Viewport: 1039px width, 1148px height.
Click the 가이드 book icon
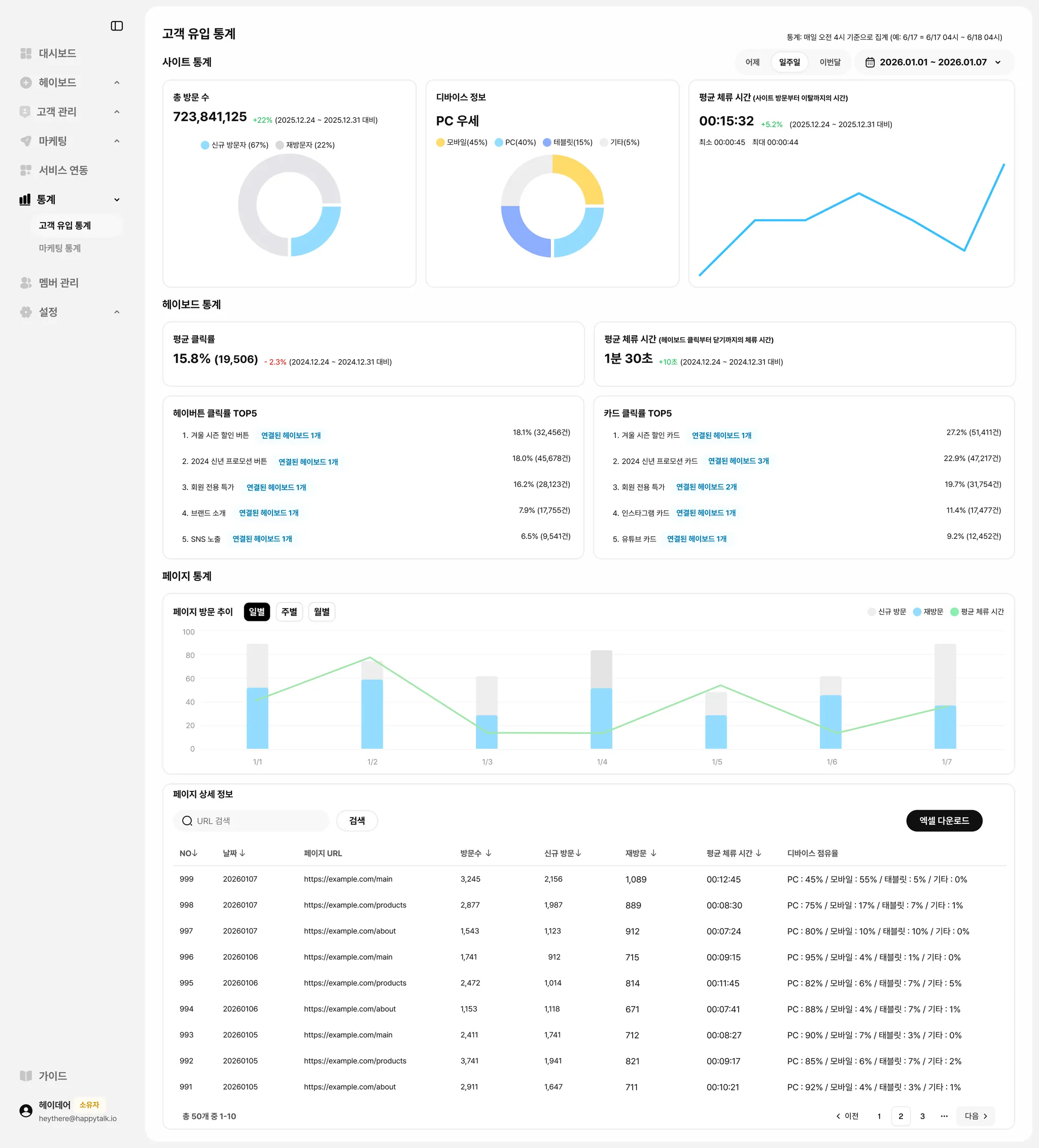point(26,1075)
